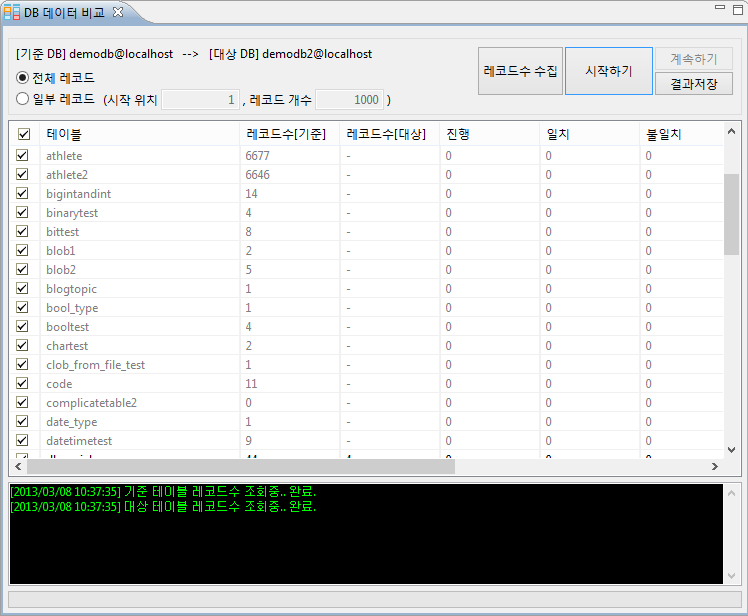
Task: Click the table scroll down arrow
Action: 731,449
